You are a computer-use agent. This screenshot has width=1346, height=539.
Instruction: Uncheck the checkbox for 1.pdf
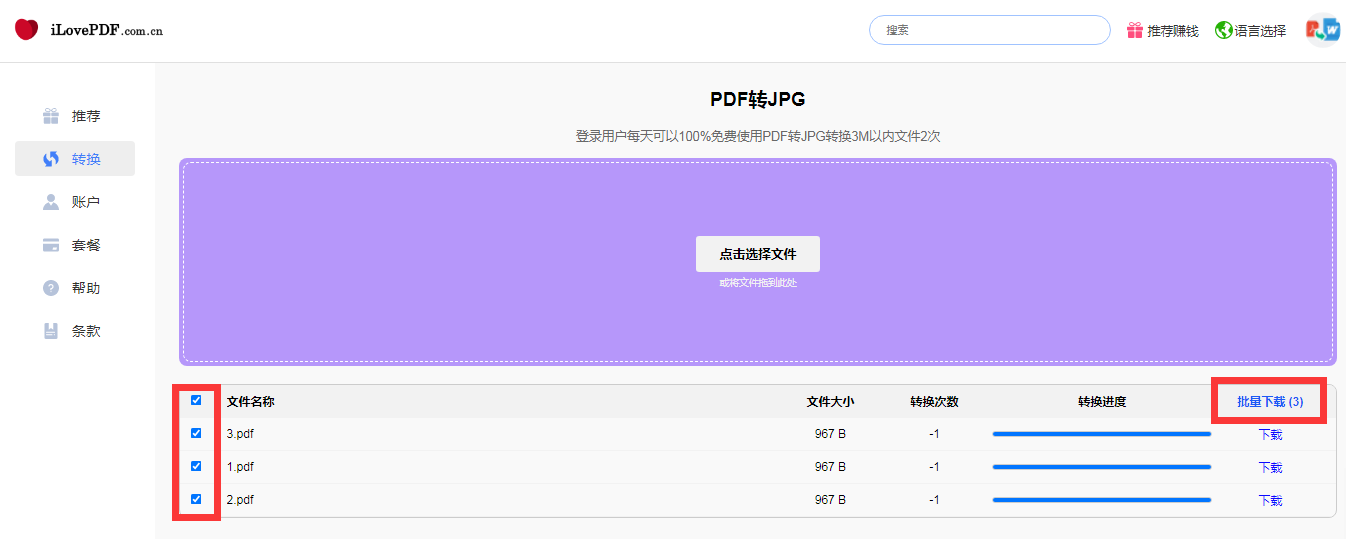click(x=196, y=466)
